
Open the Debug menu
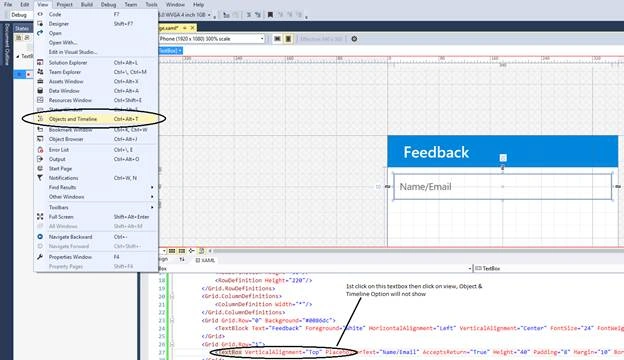108,5
